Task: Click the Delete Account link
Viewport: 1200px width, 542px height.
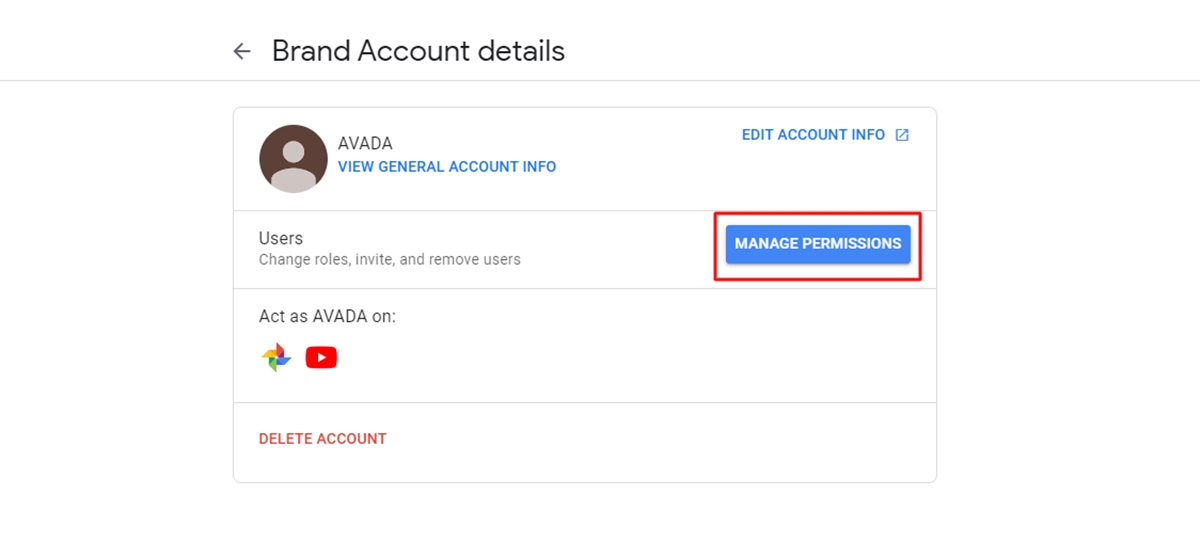Action: [x=322, y=439]
